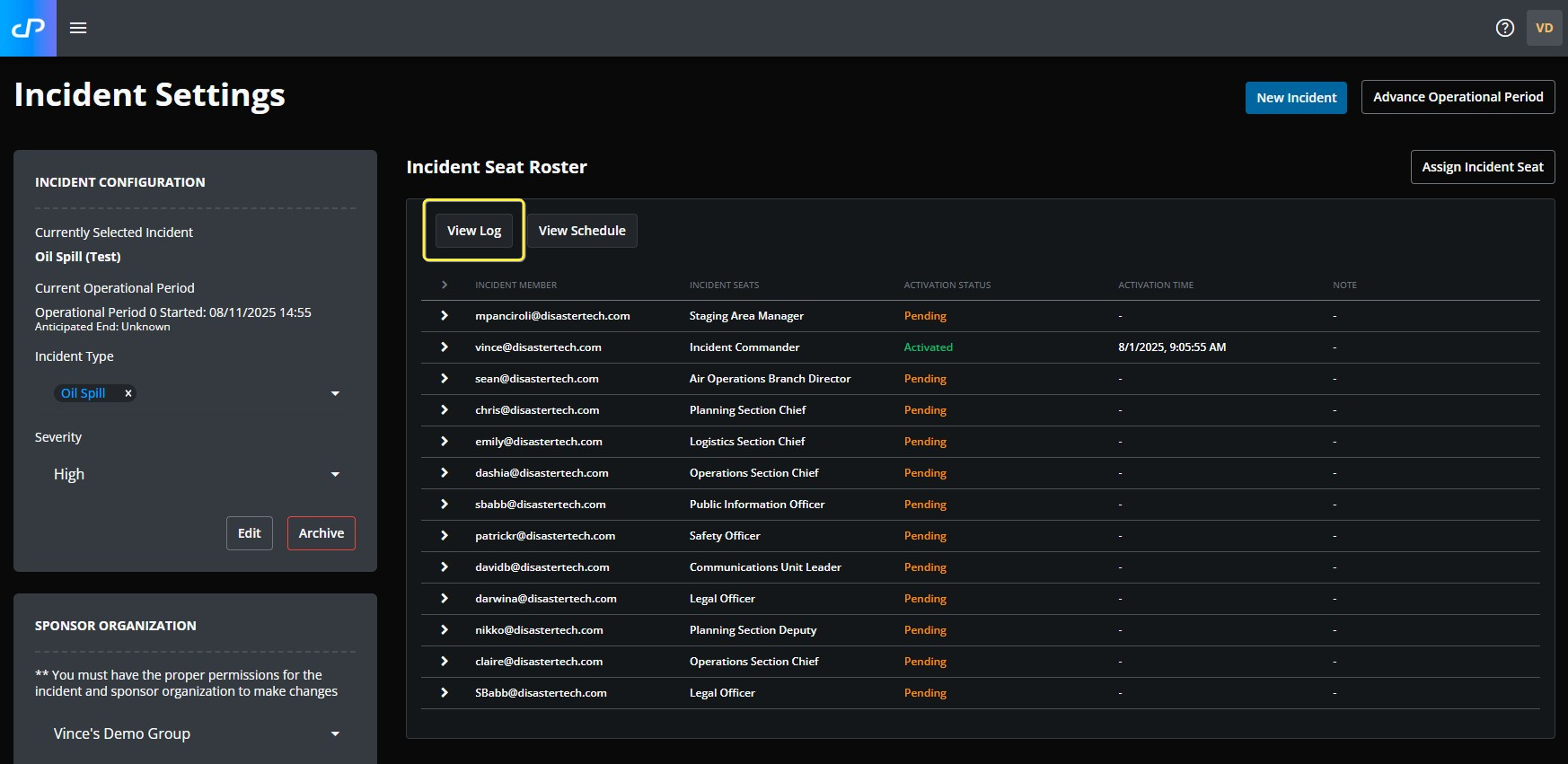Click the Activated status for vince
This screenshot has width=1568, height=764.
(x=929, y=347)
